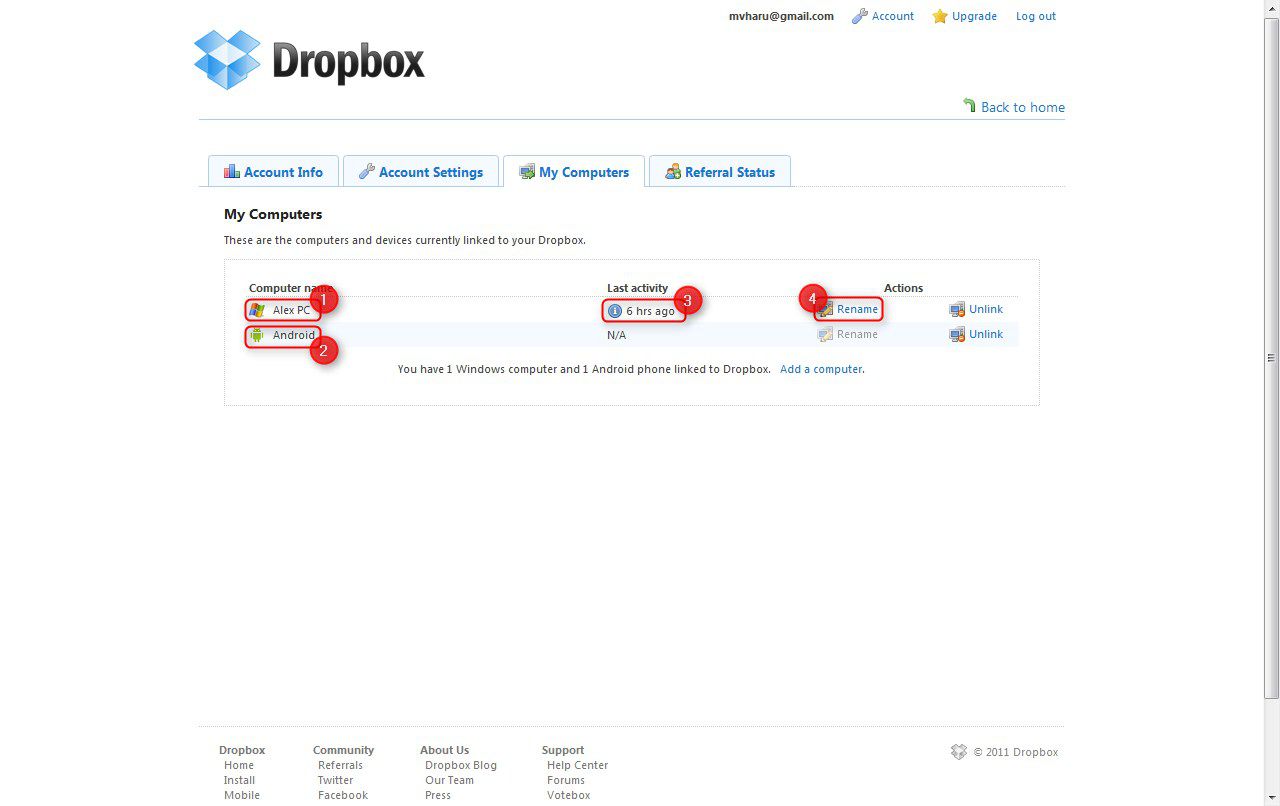Image resolution: width=1280 pixels, height=806 pixels.
Task: Click the green arrow Back to home icon
Action: coord(969,105)
